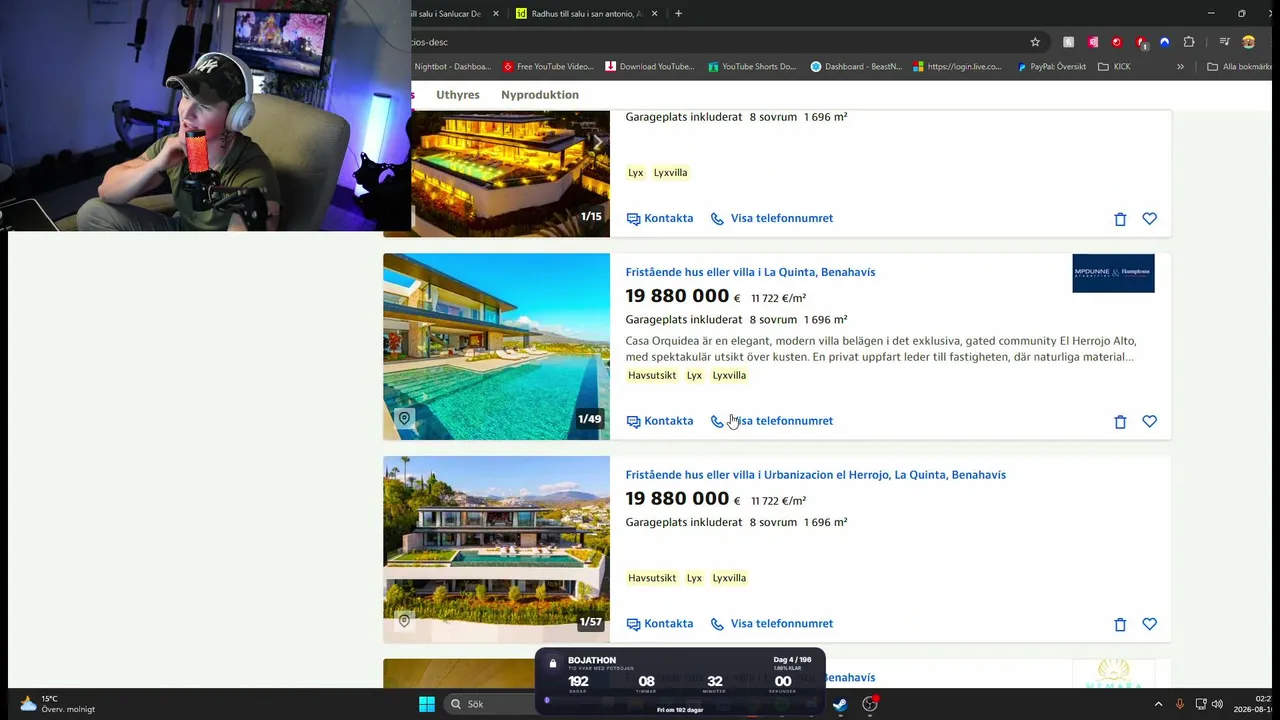This screenshot has height=720, width=1280.
Task: Open the weather widget showing 15°C
Action: (58, 704)
